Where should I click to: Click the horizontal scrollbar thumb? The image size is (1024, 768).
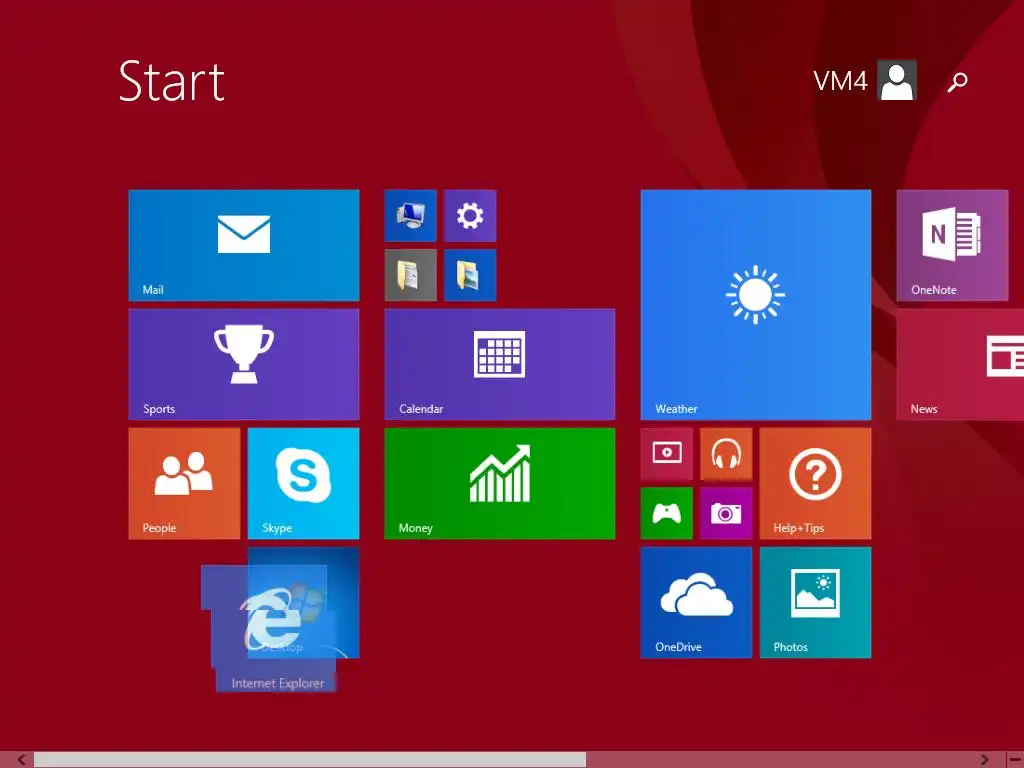(x=310, y=760)
